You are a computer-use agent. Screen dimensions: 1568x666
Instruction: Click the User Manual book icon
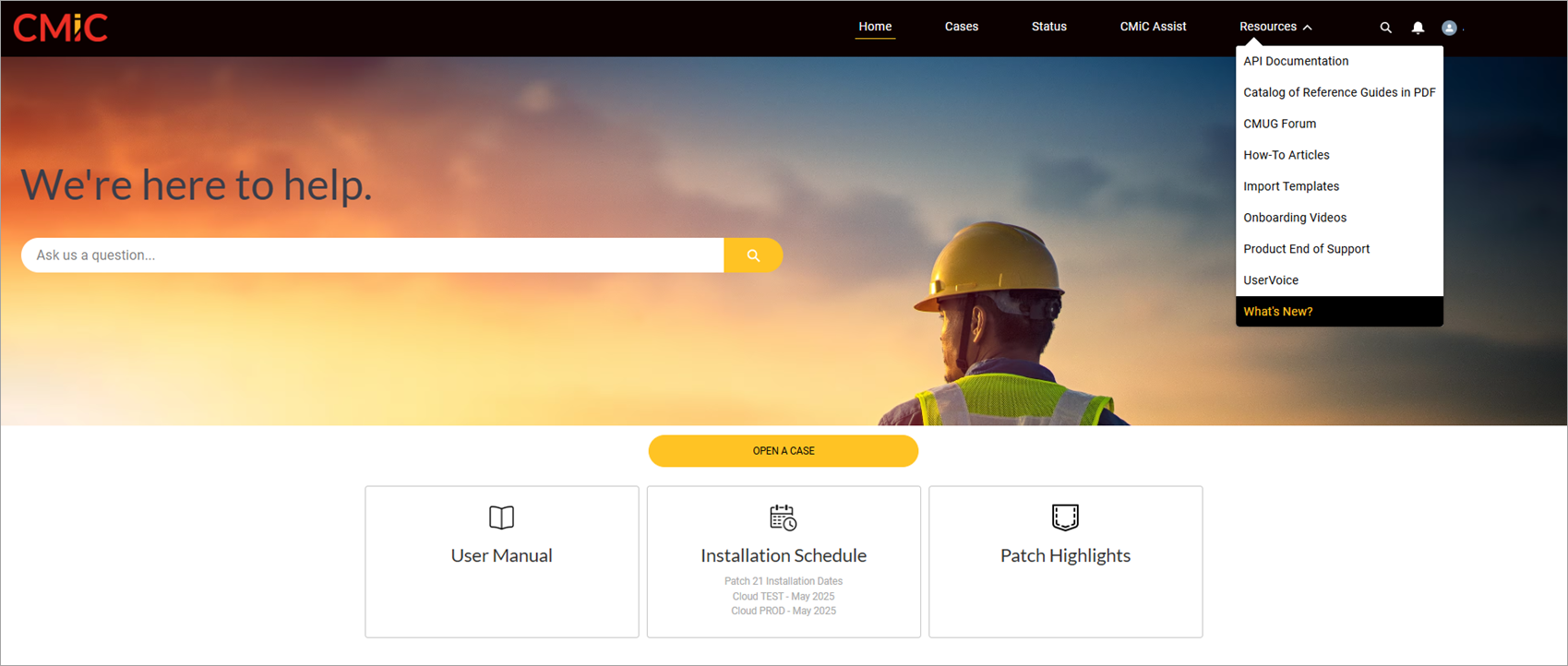(501, 517)
